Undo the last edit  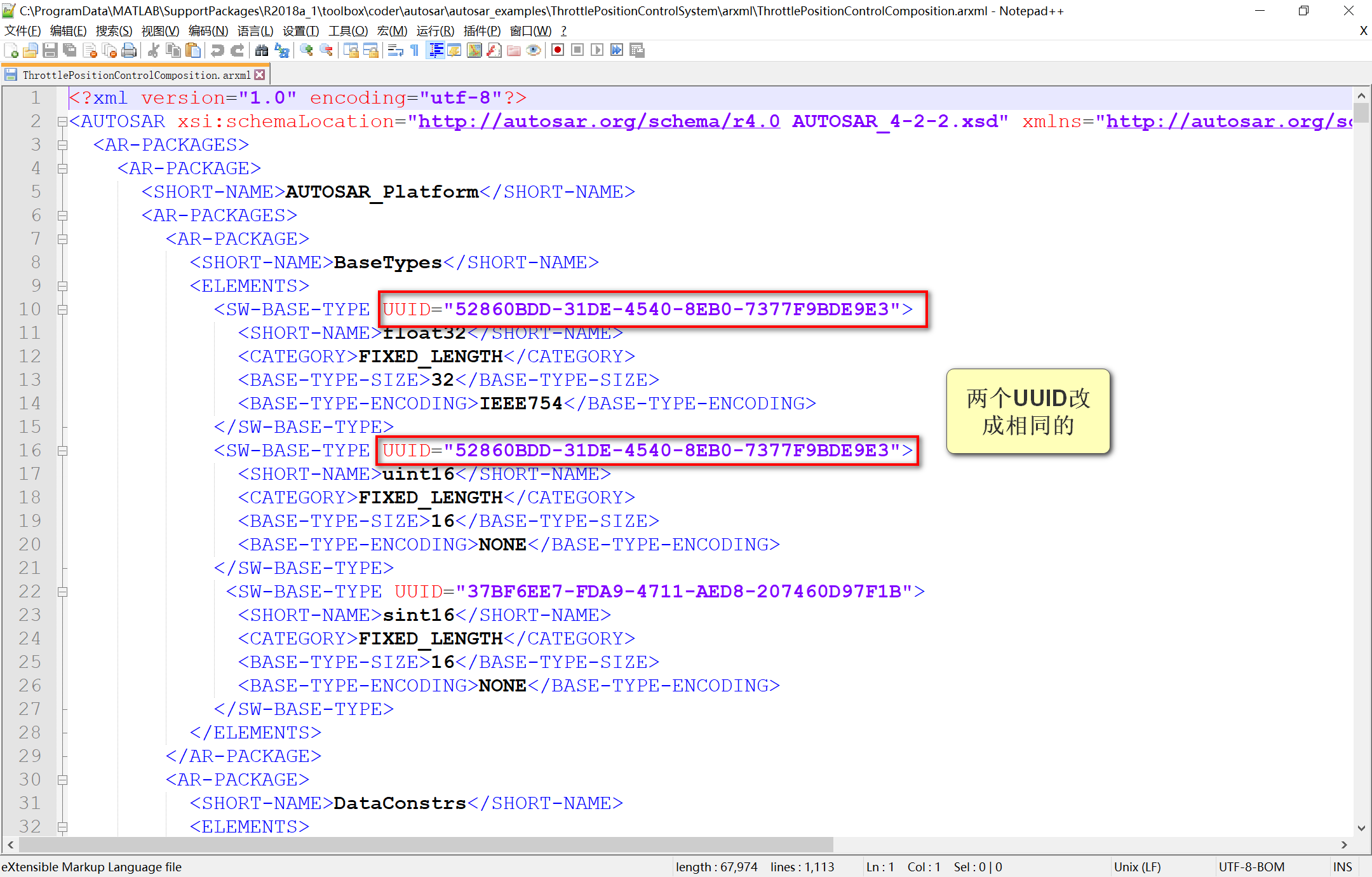point(217,50)
